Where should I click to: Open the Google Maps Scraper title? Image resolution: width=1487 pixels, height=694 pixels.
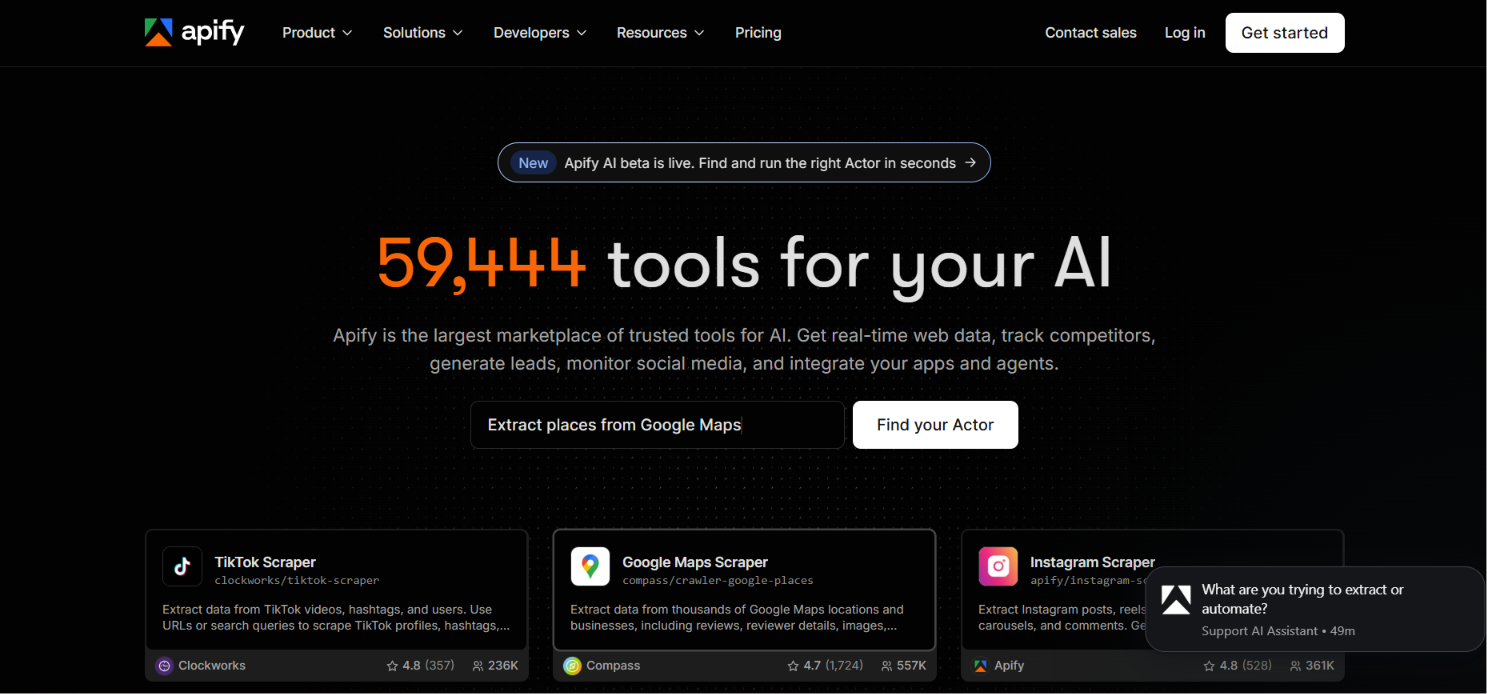pyautogui.click(x=695, y=562)
